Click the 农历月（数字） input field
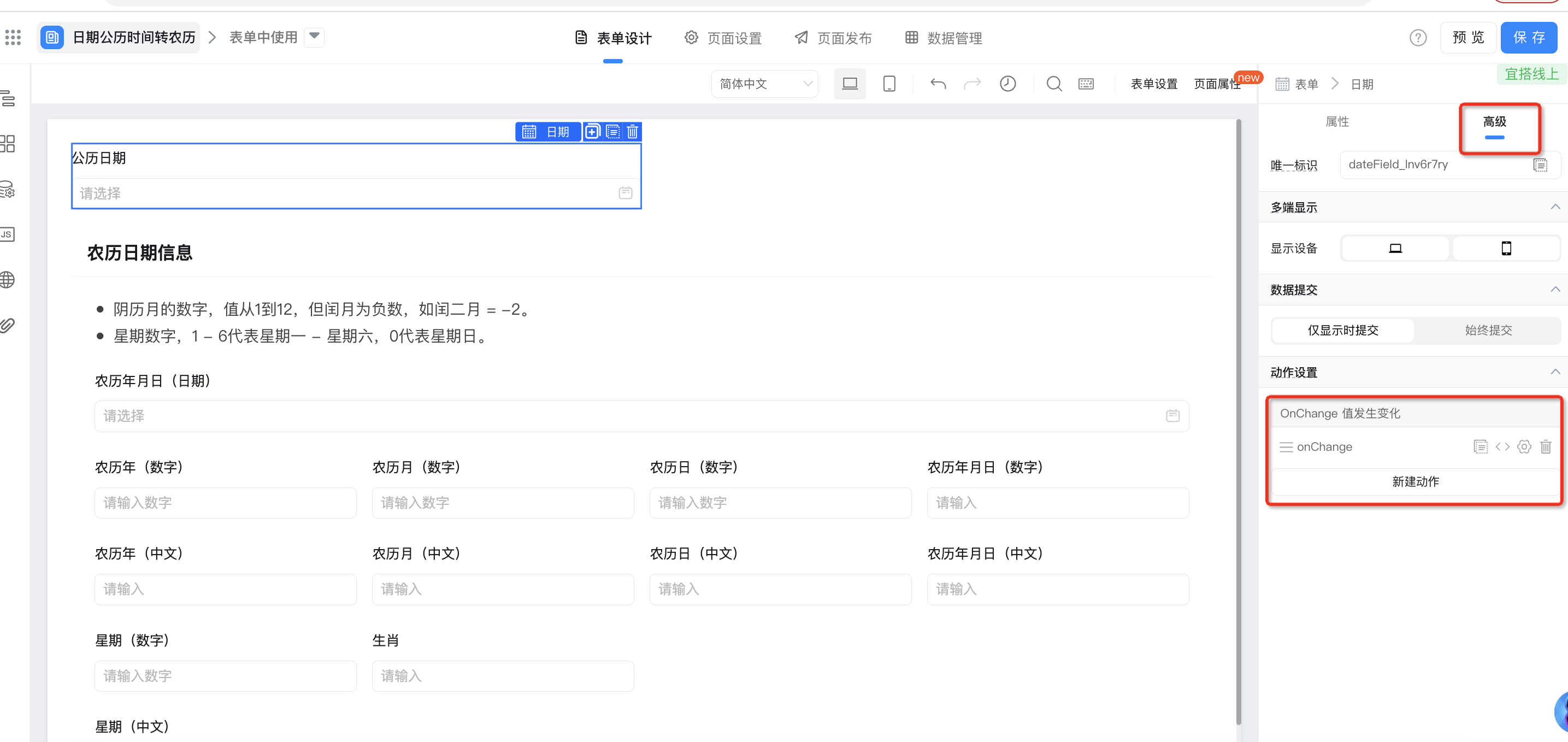1568x742 pixels. click(x=503, y=503)
